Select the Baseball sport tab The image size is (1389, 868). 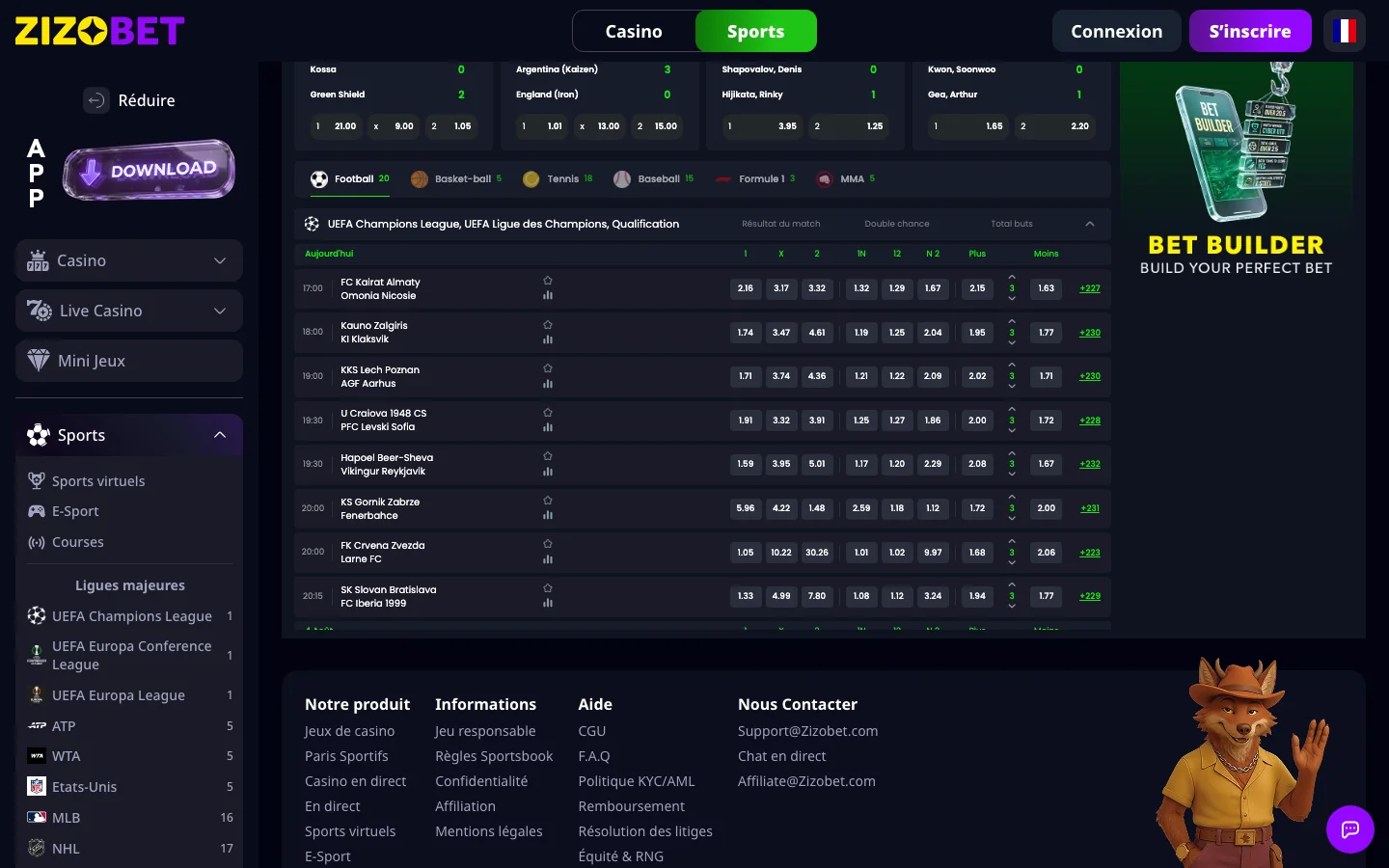pyautogui.click(x=654, y=179)
